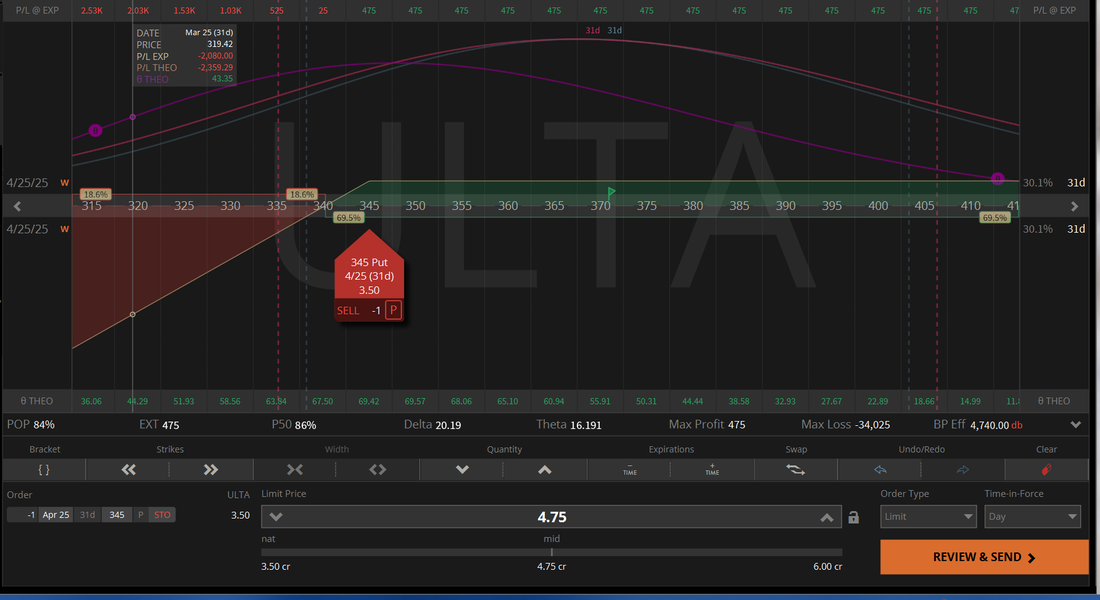Click the green current-price flag marker

pyautogui.click(x=611, y=192)
